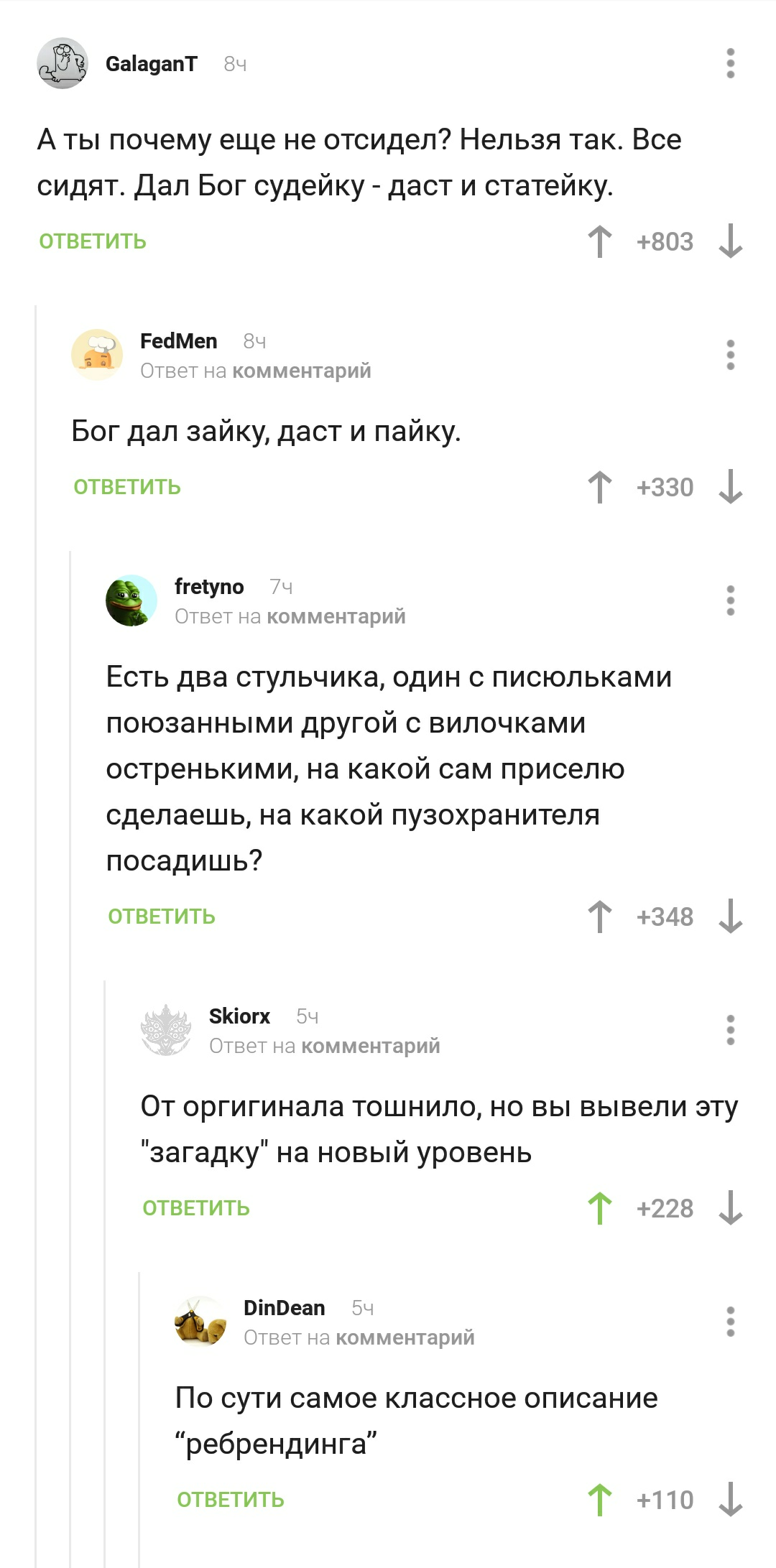Image resolution: width=776 pixels, height=1568 pixels.
Task: Upvote FedMen's comment
Action: pos(599,487)
